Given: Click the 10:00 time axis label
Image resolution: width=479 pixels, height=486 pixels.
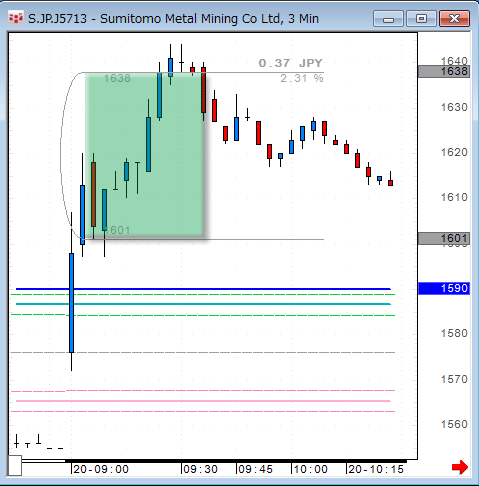Looking at the screenshot, I should pyautogui.click(x=310, y=469).
